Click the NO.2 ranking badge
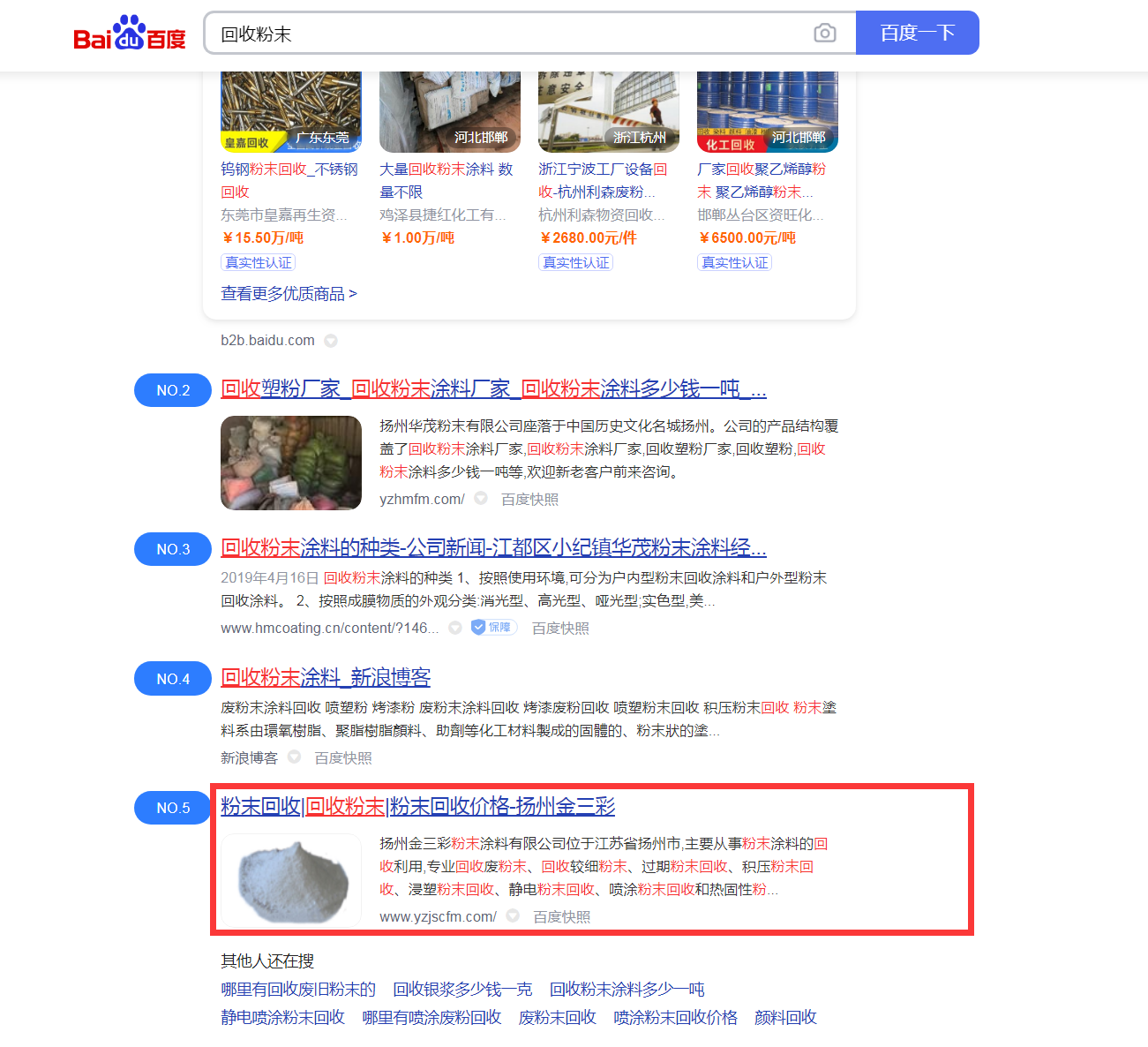The width and height of the screenshot is (1148, 1047). tap(173, 390)
